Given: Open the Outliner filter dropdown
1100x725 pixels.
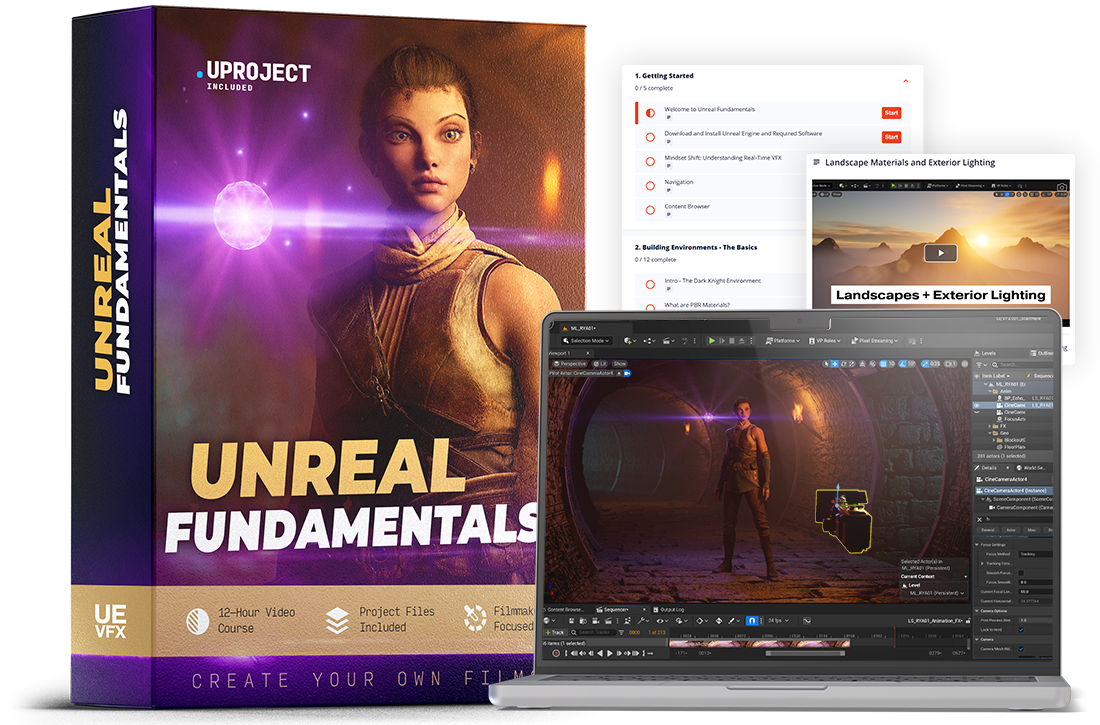Looking at the screenshot, I should (x=981, y=364).
